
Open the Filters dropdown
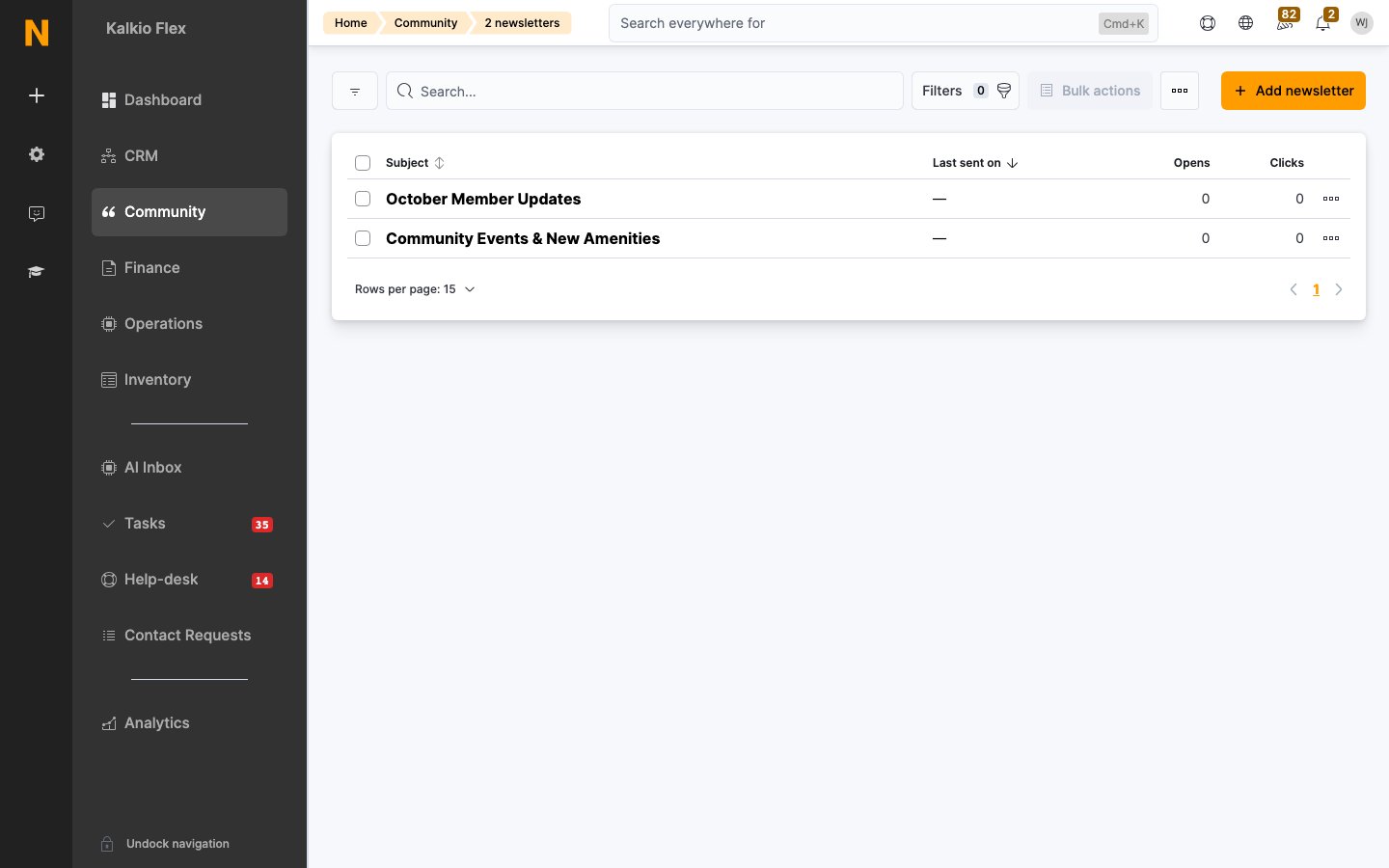pos(966,91)
